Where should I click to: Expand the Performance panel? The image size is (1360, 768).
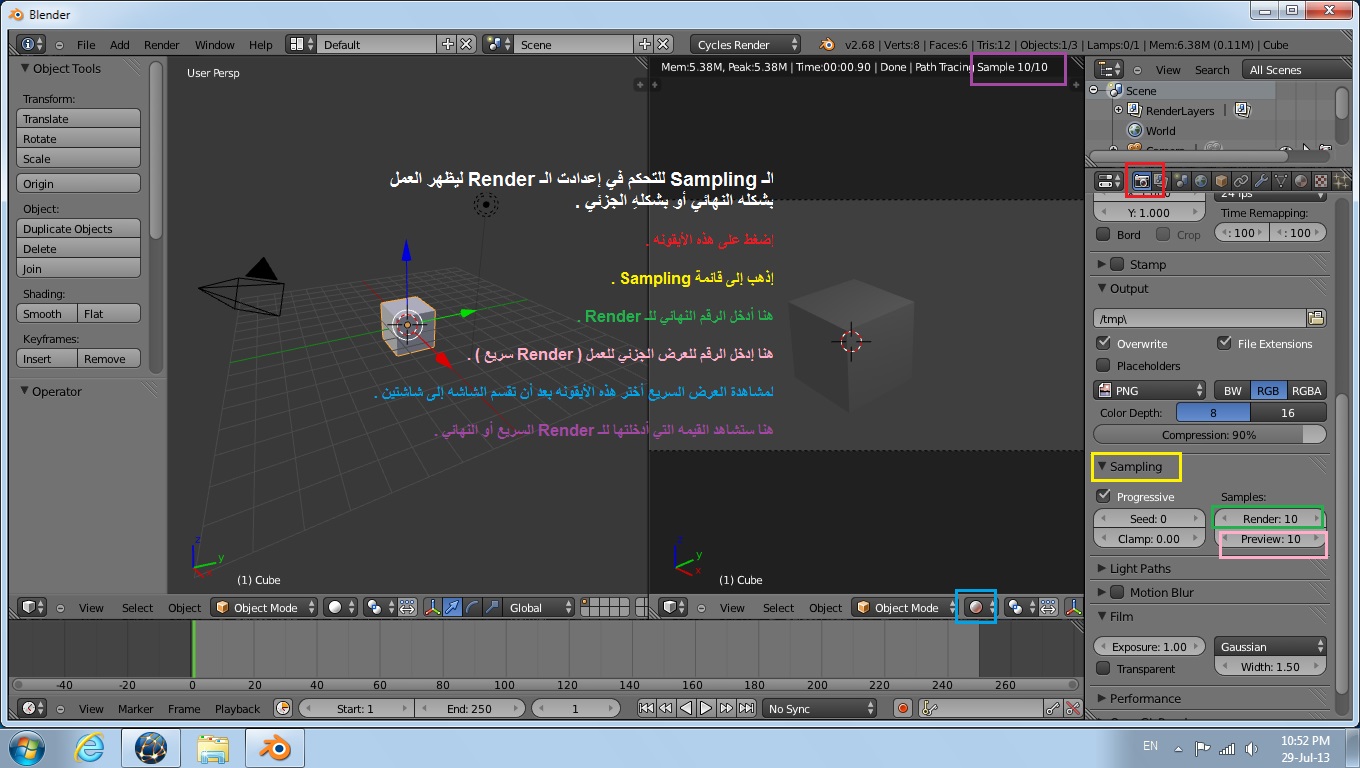pyautogui.click(x=1102, y=698)
